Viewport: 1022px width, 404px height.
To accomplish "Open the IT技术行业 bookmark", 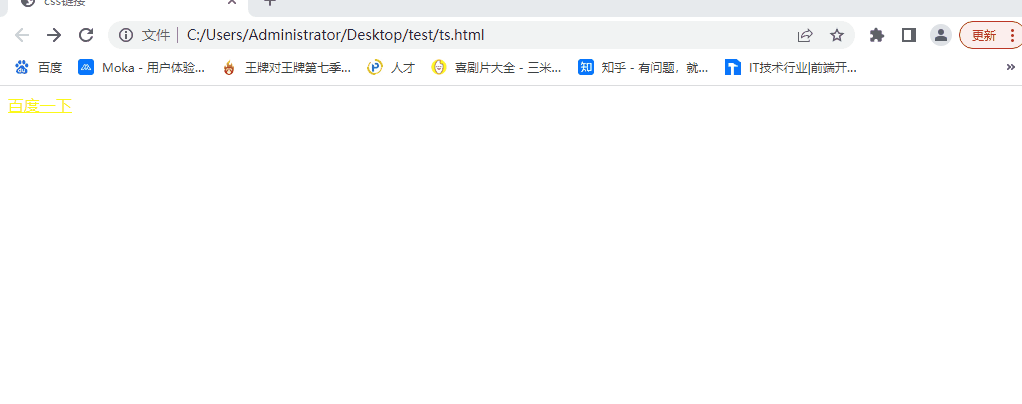I will (791, 67).
